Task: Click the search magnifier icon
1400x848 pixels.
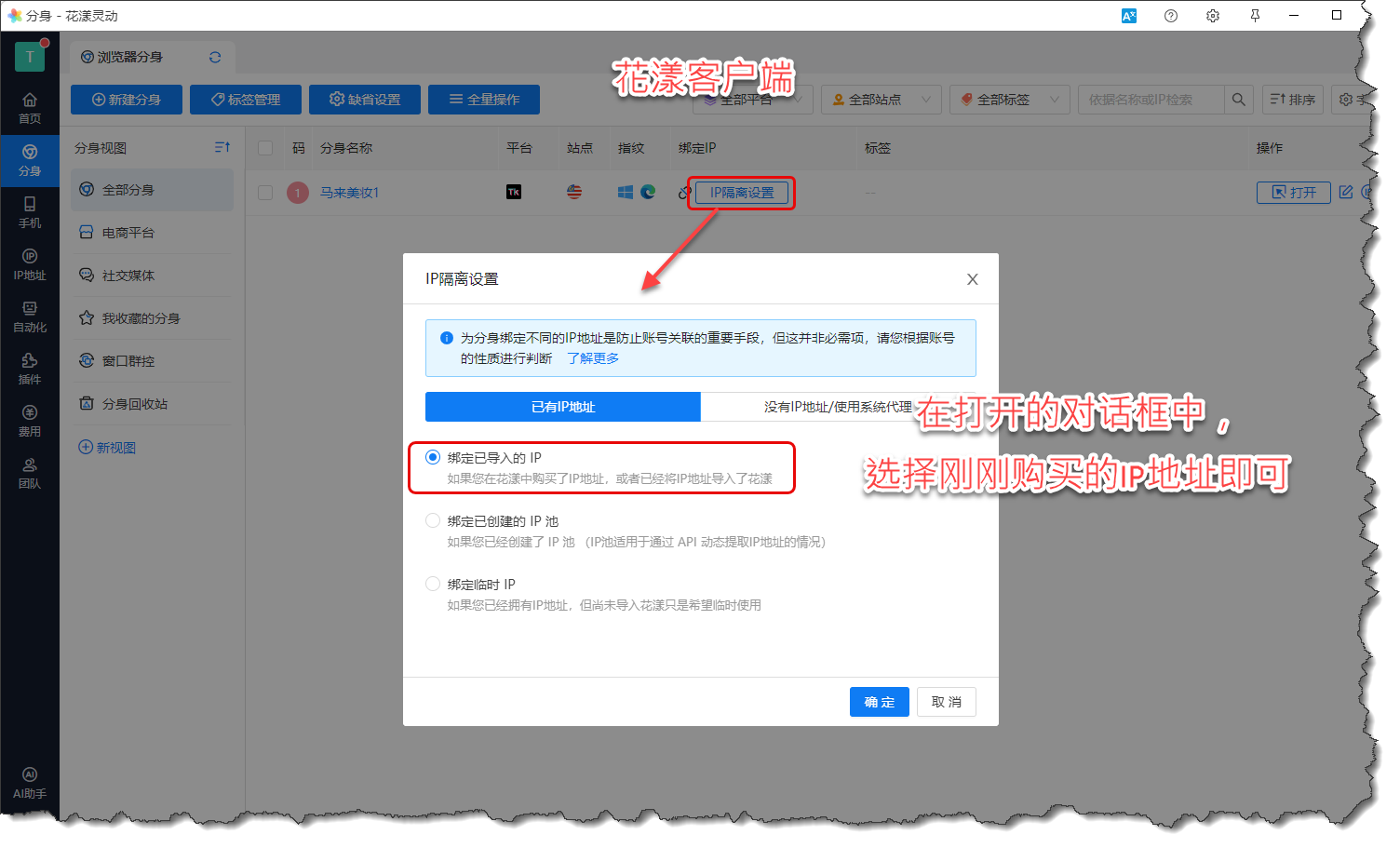Action: pyautogui.click(x=1238, y=100)
